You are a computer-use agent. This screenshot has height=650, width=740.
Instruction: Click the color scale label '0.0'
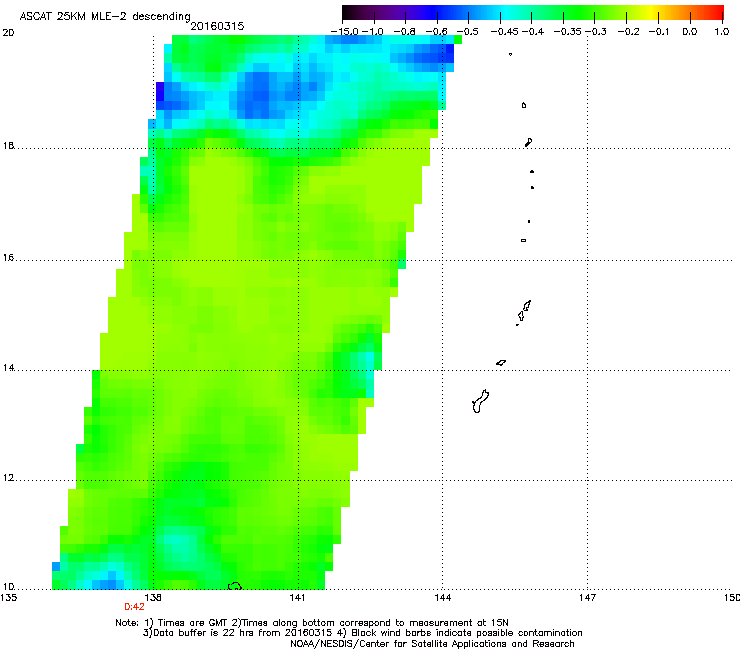pos(690,32)
